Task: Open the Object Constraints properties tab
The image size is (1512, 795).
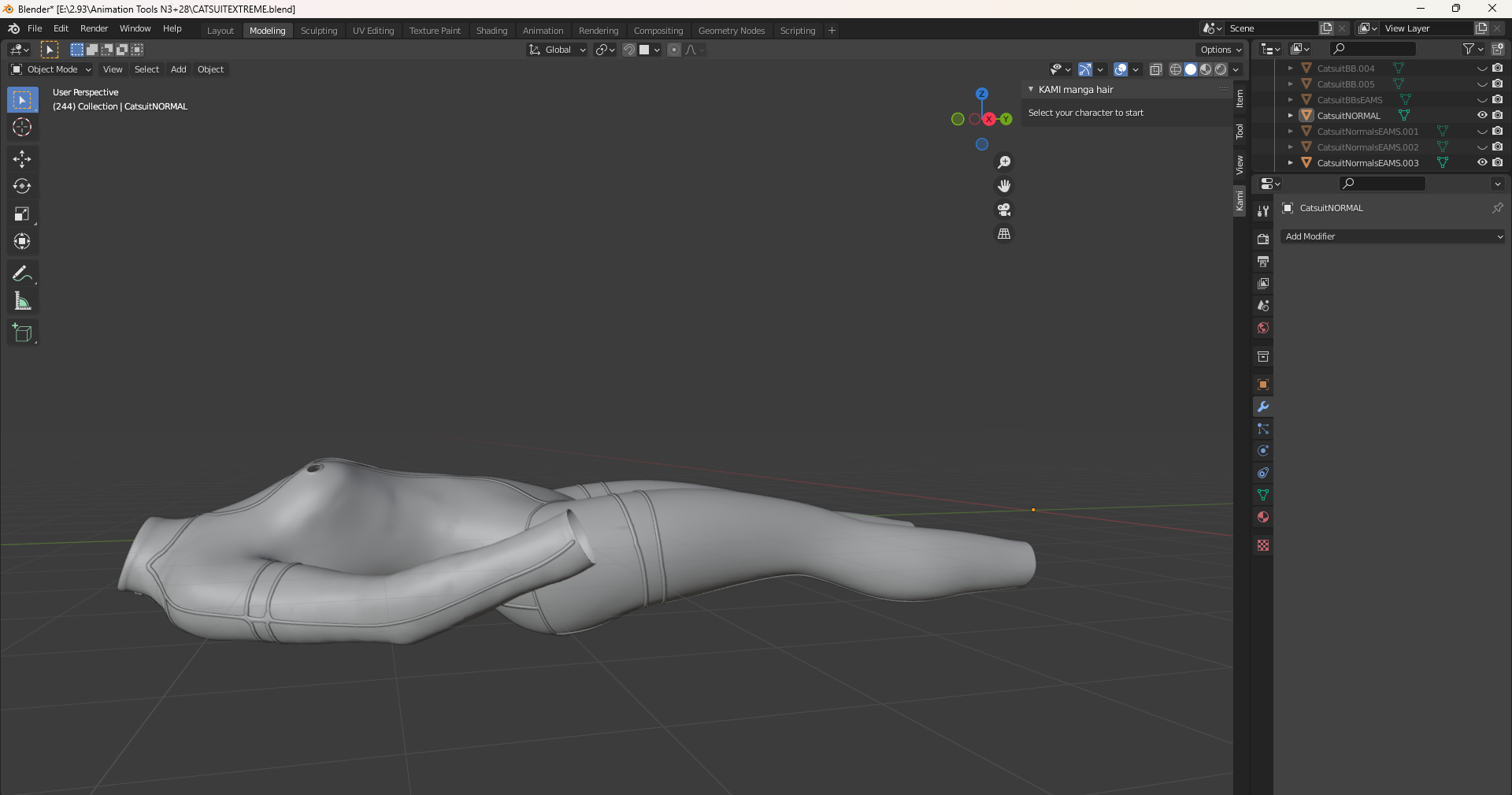Action: point(1263,473)
